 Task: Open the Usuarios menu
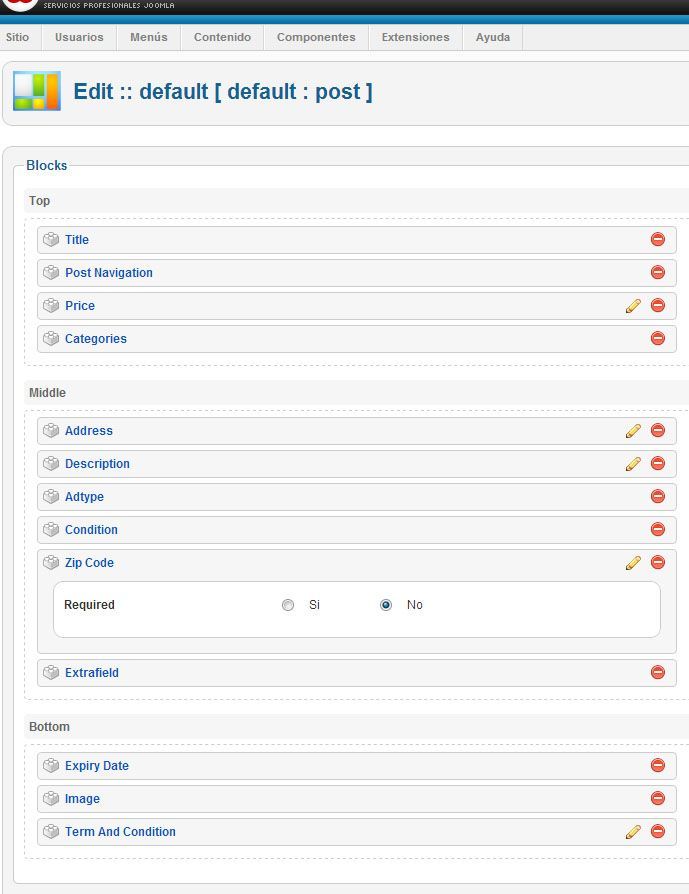[79, 37]
